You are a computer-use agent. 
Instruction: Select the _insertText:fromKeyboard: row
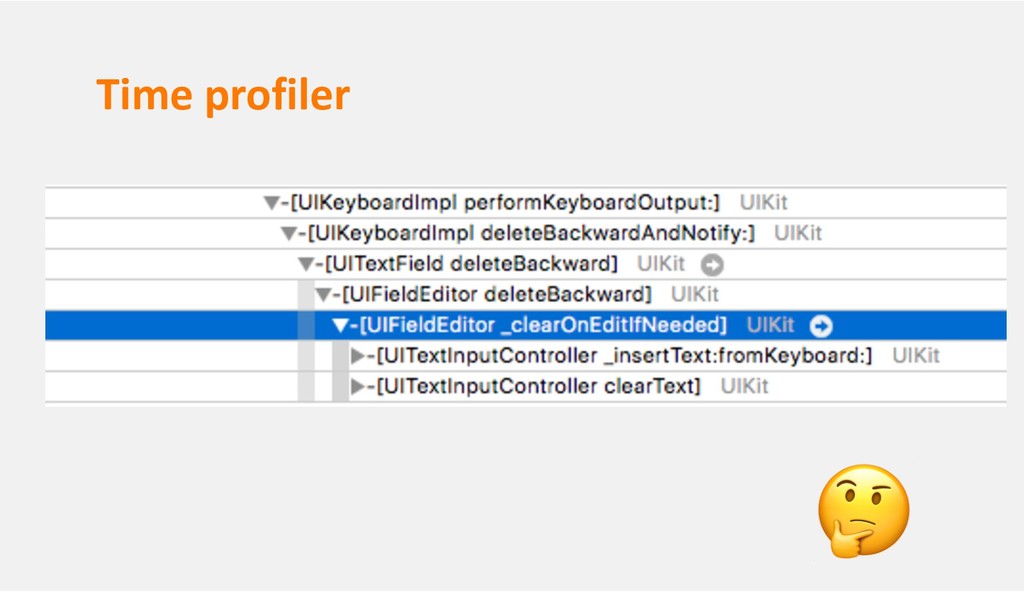(526, 356)
